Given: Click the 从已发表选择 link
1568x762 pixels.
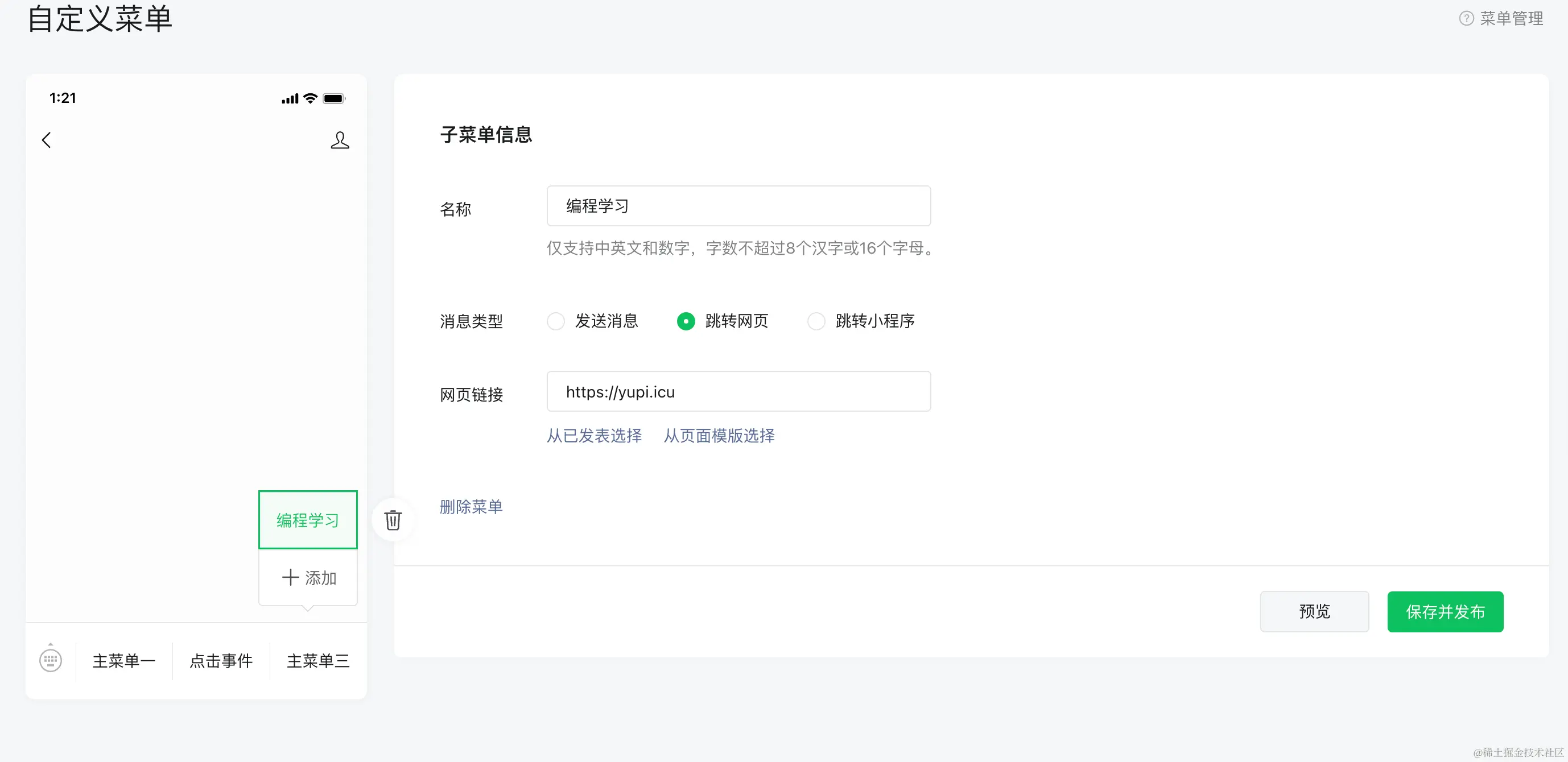Looking at the screenshot, I should point(594,436).
